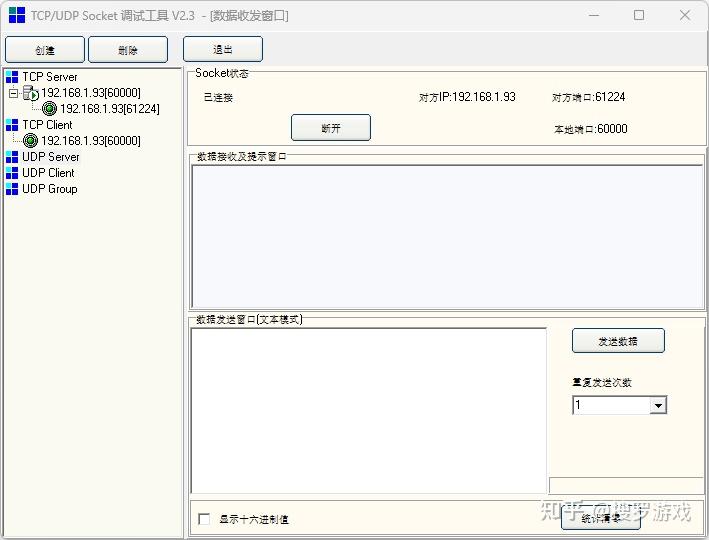This screenshot has width=709, height=540.
Task: Click the 已连接 status text
Action: coord(218,97)
